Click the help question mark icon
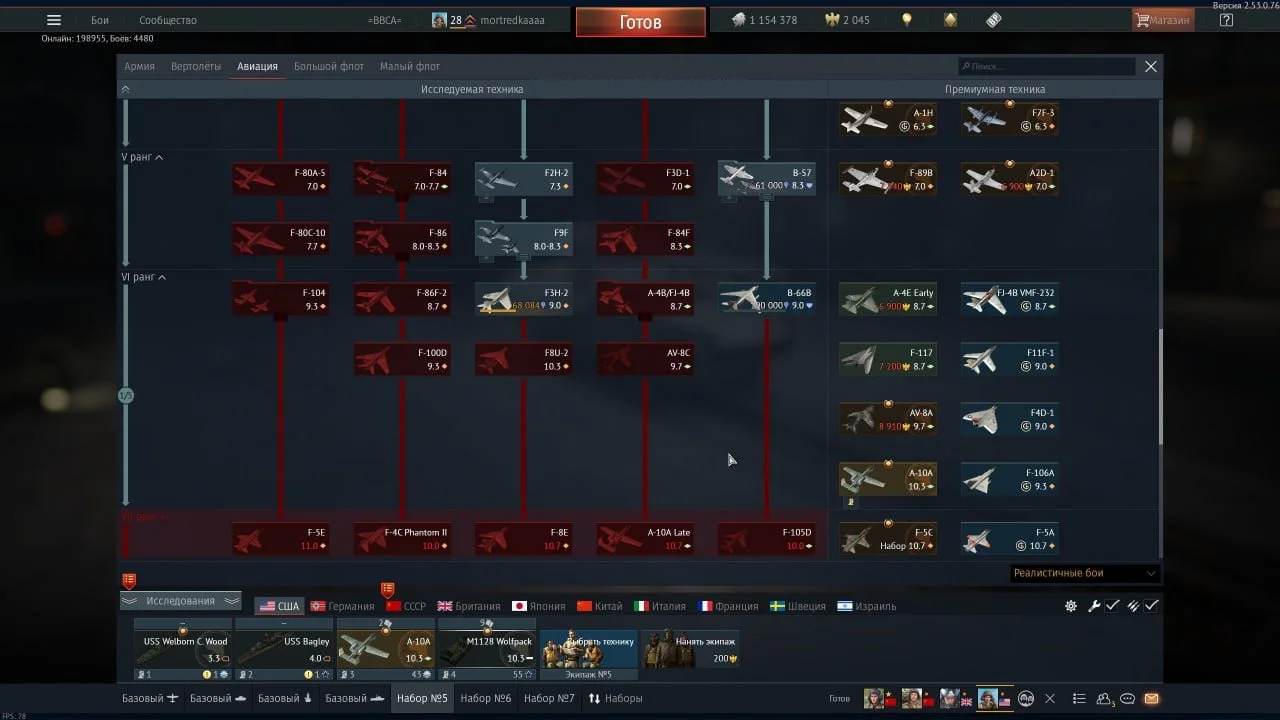This screenshot has height=720, width=1280. coord(1227,20)
